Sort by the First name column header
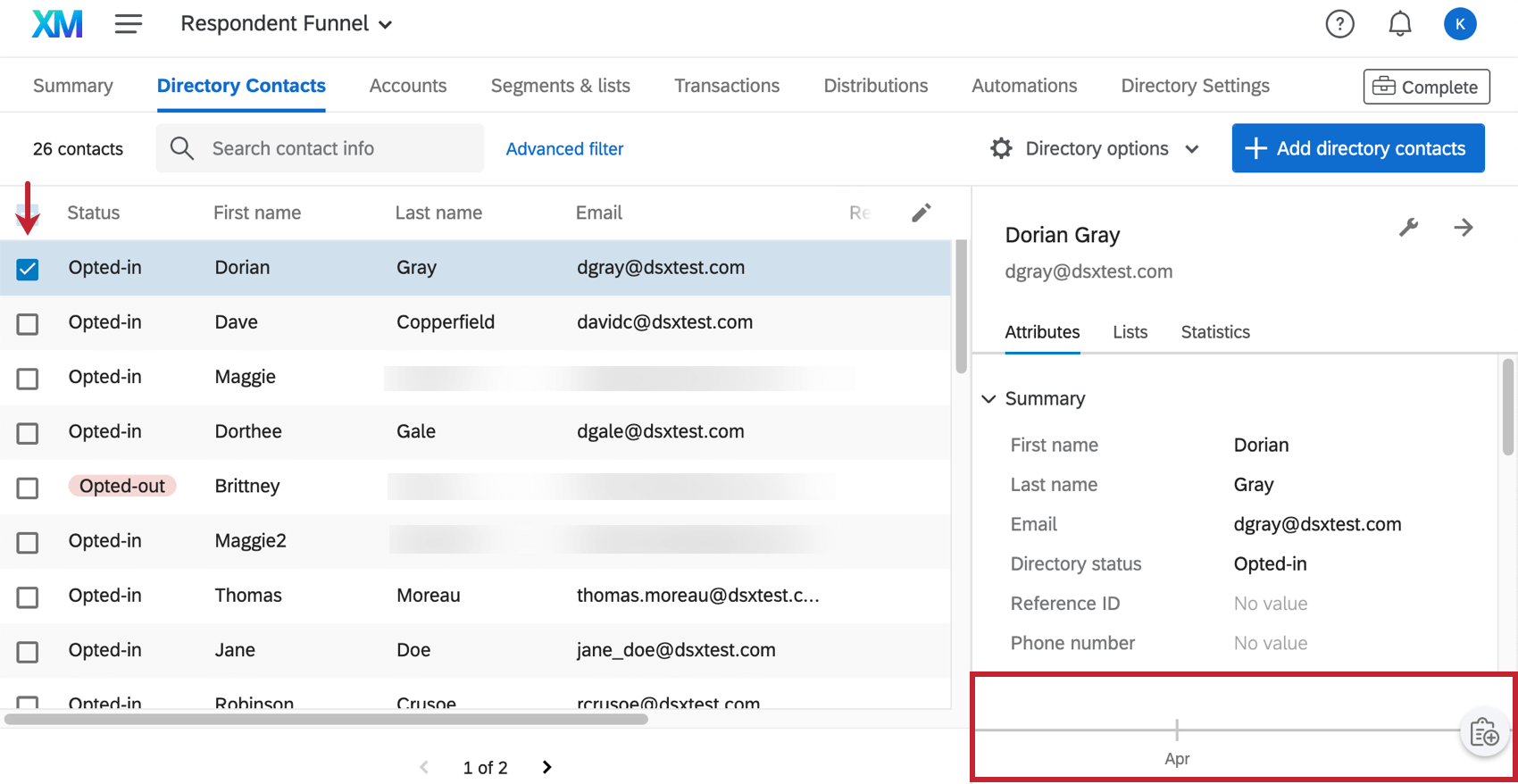Screen dimensions: 1518x784 (x=257, y=213)
